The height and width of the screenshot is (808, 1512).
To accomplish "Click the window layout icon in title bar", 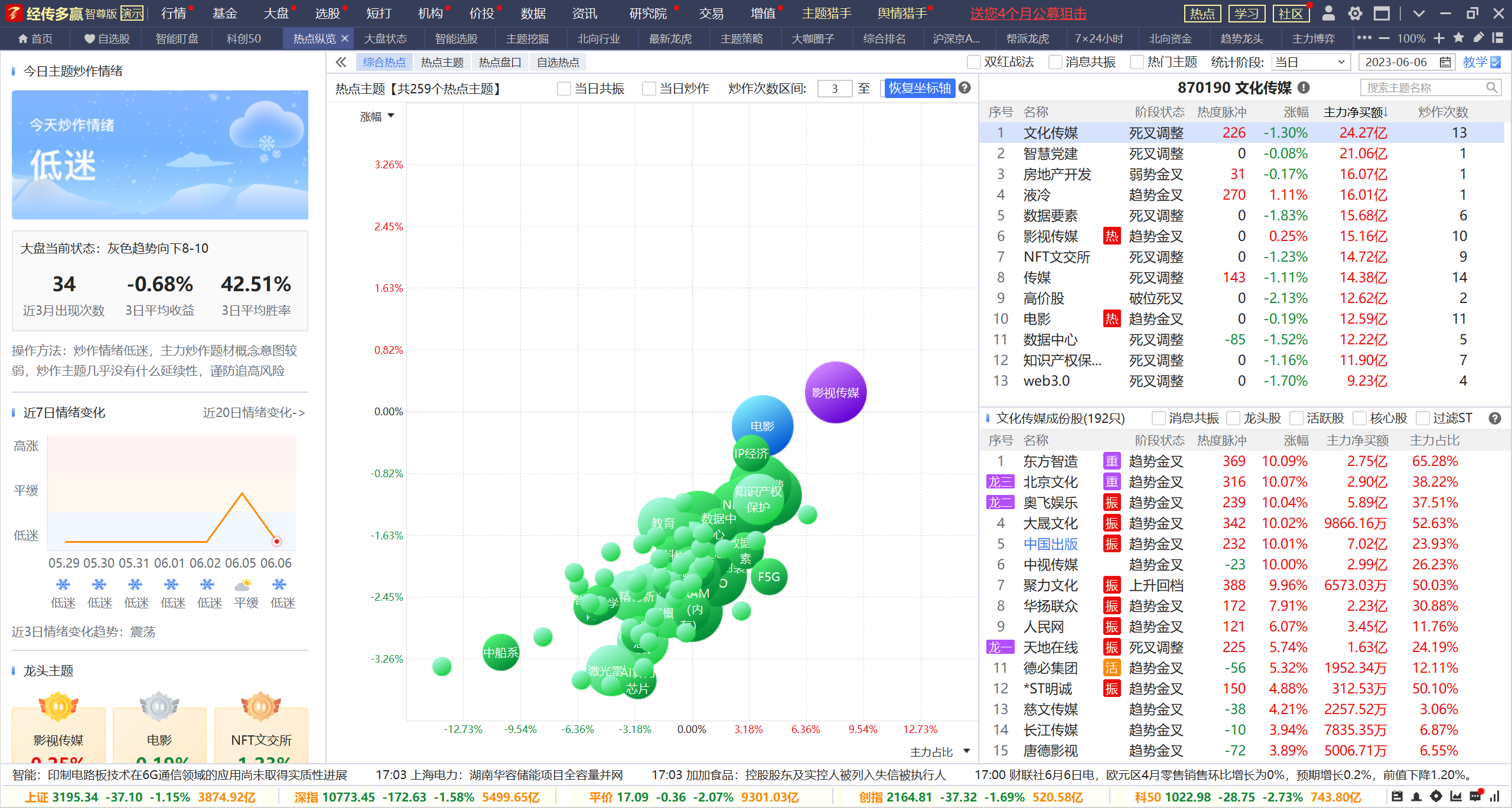I will pyautogui.click(x=1381, y=13).
